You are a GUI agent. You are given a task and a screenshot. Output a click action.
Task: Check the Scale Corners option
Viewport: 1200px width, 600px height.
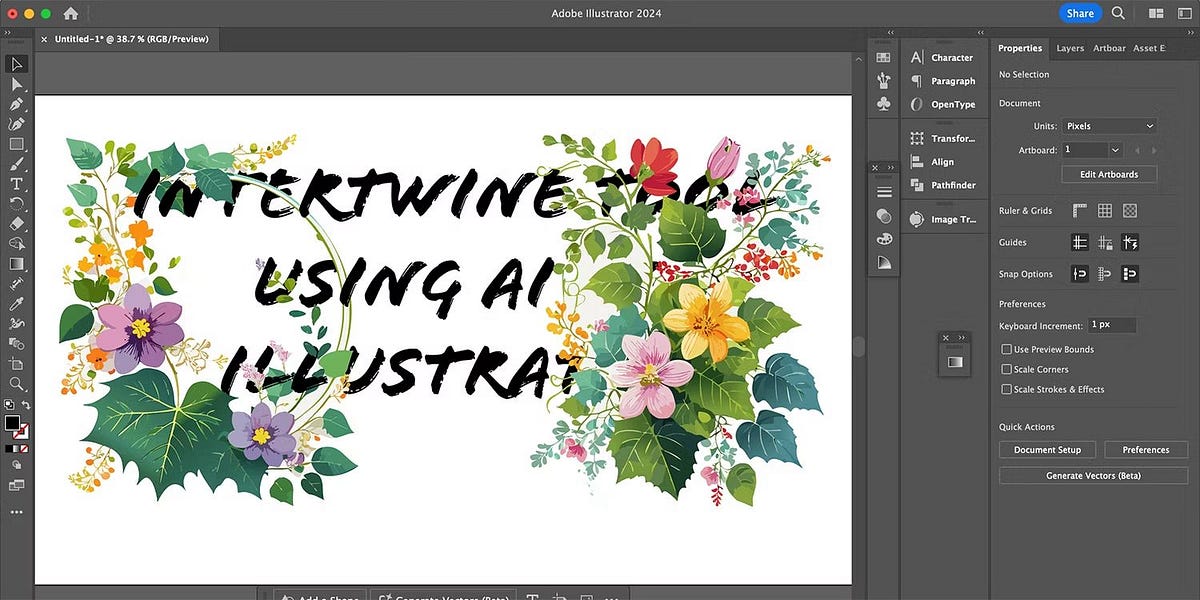(x=1006, y=370)
